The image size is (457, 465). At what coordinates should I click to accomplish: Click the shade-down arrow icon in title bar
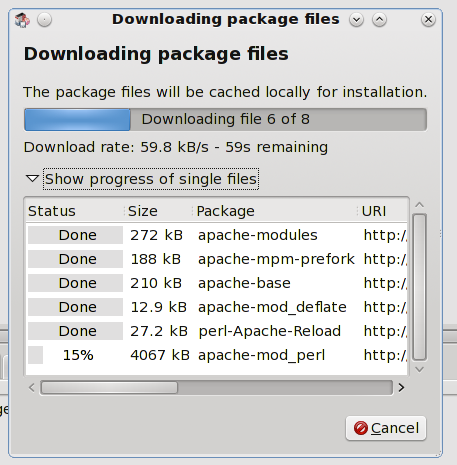(x=356, y=20)
